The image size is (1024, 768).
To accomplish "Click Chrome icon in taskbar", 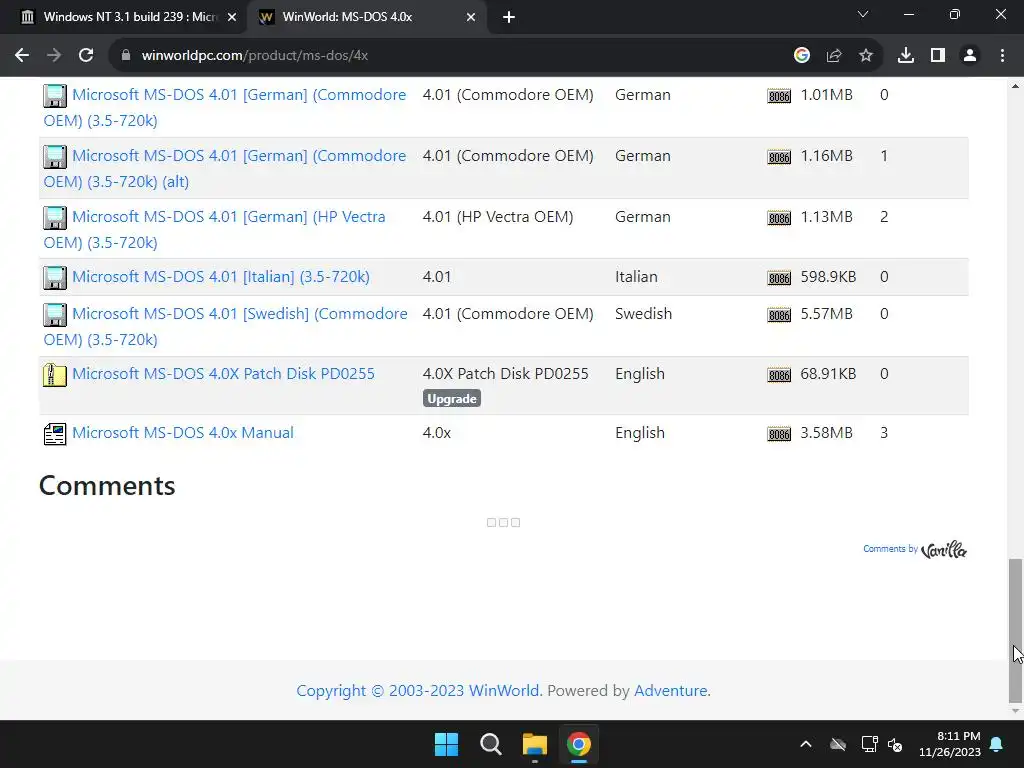I will click(x=579, y=744).
